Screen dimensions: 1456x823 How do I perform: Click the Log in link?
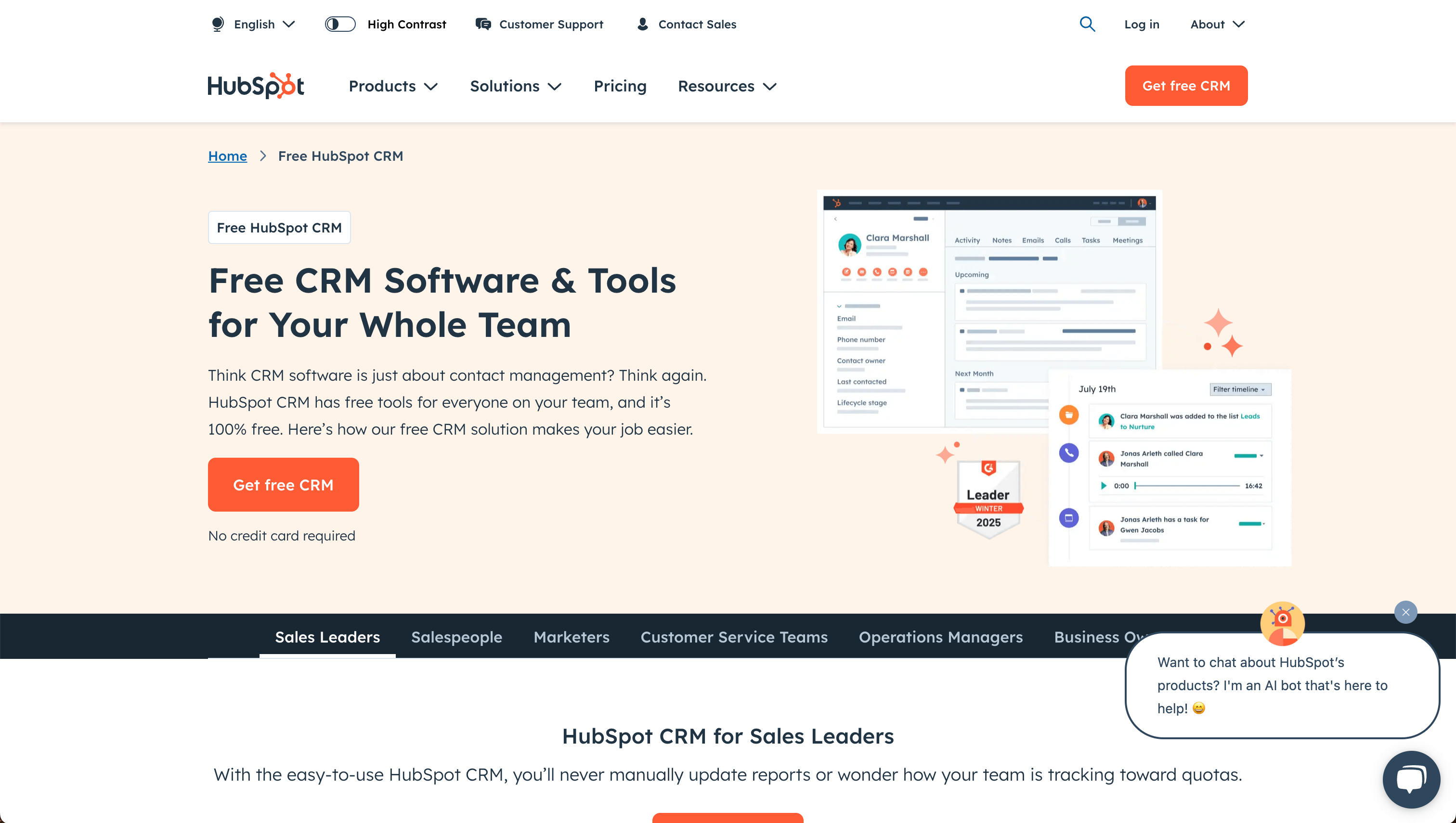[1142, 25]
